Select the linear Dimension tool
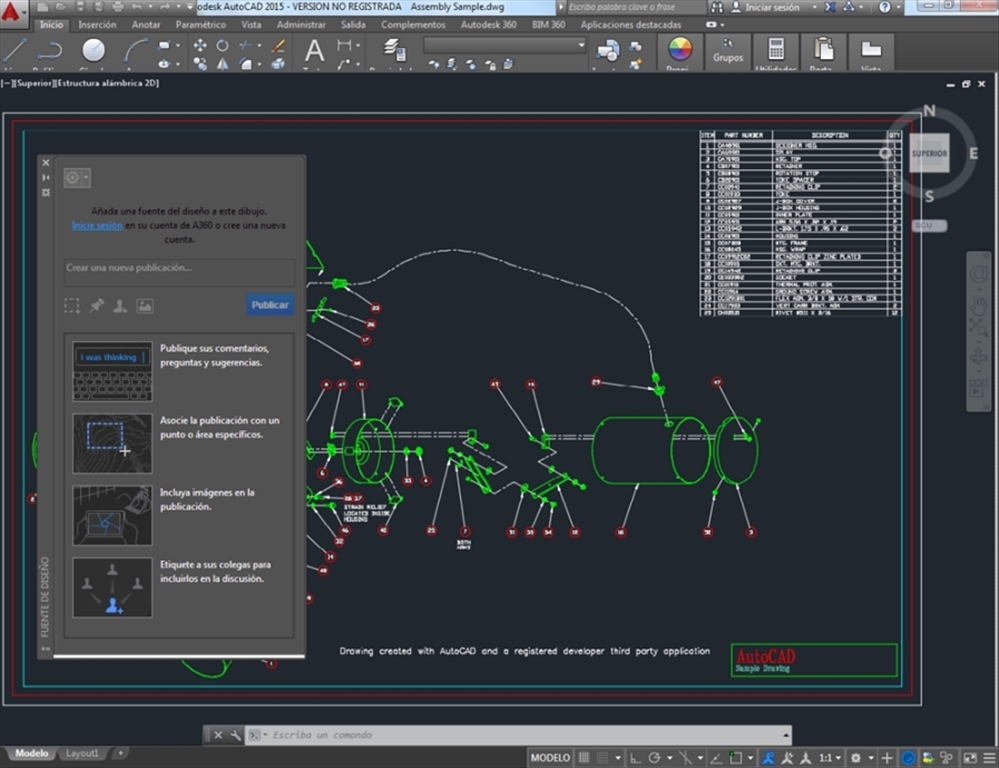This screenshot has width=999, height=768. click(344, 45)
